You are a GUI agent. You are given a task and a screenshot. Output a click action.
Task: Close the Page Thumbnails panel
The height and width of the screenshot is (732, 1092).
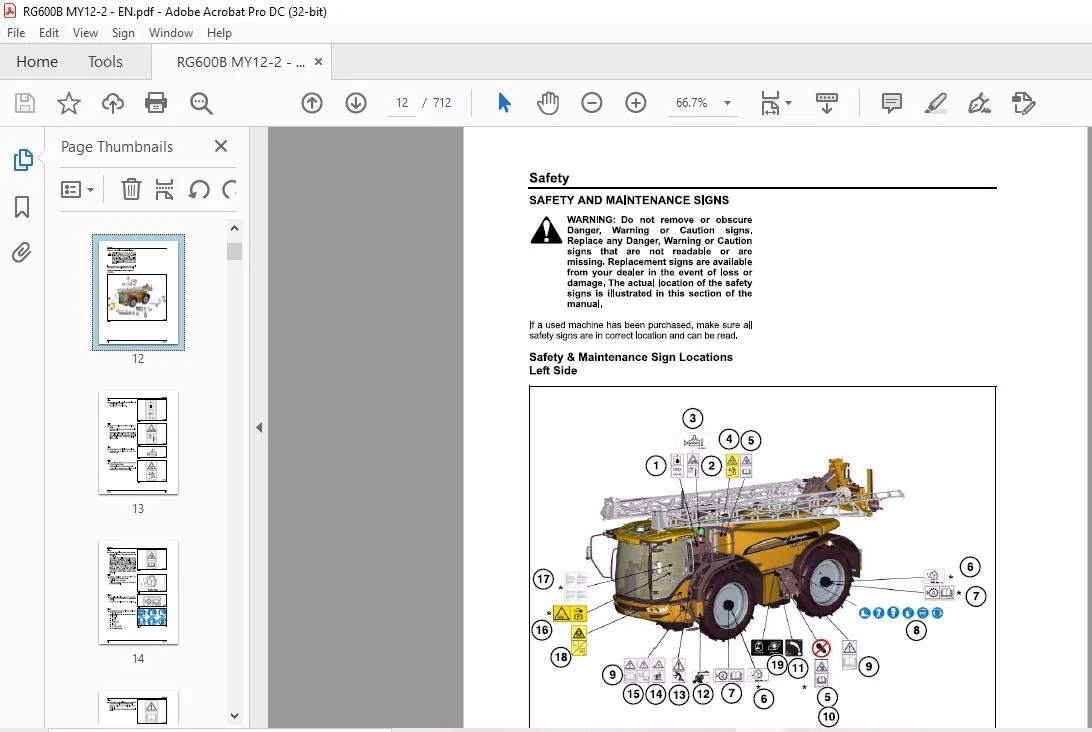221,146
